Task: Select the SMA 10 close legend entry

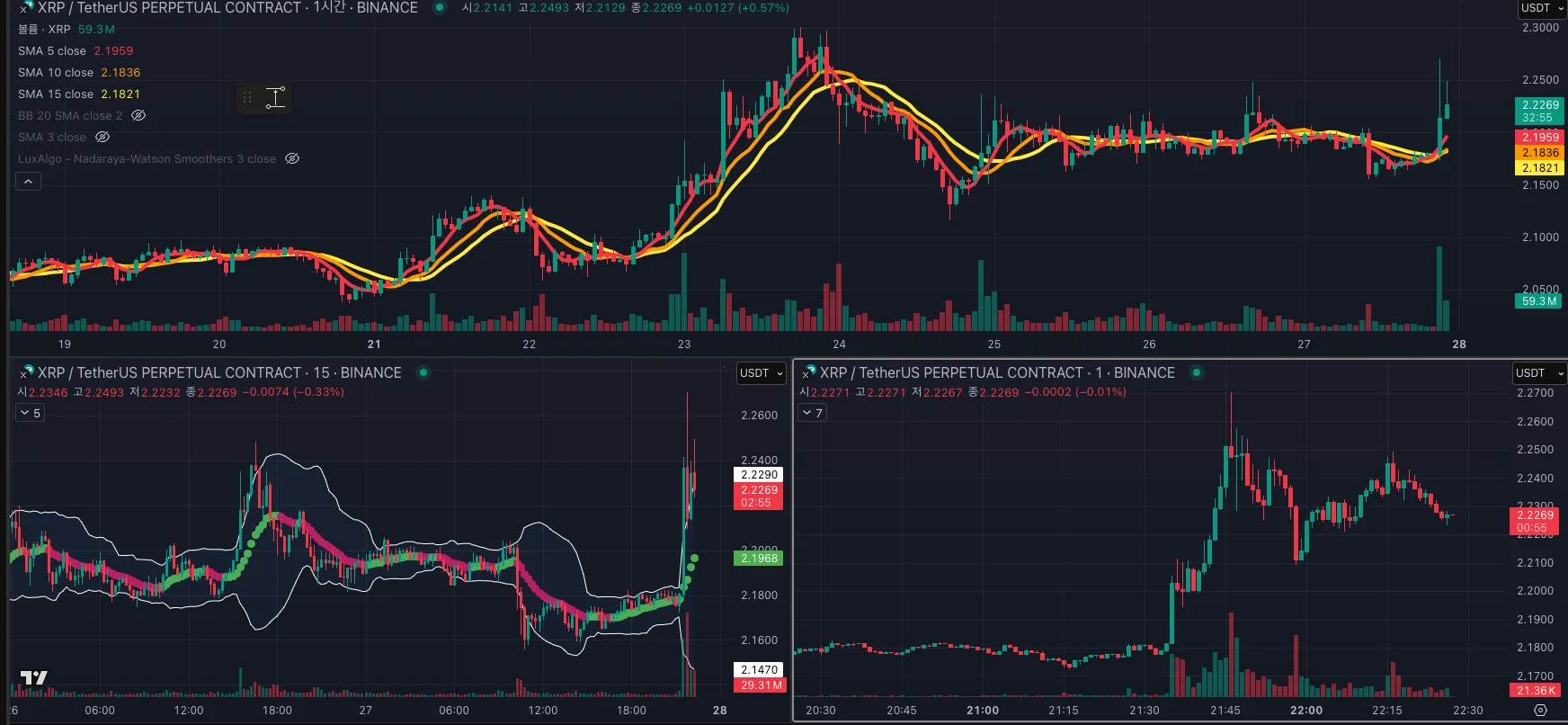Action: pos(79,73)
